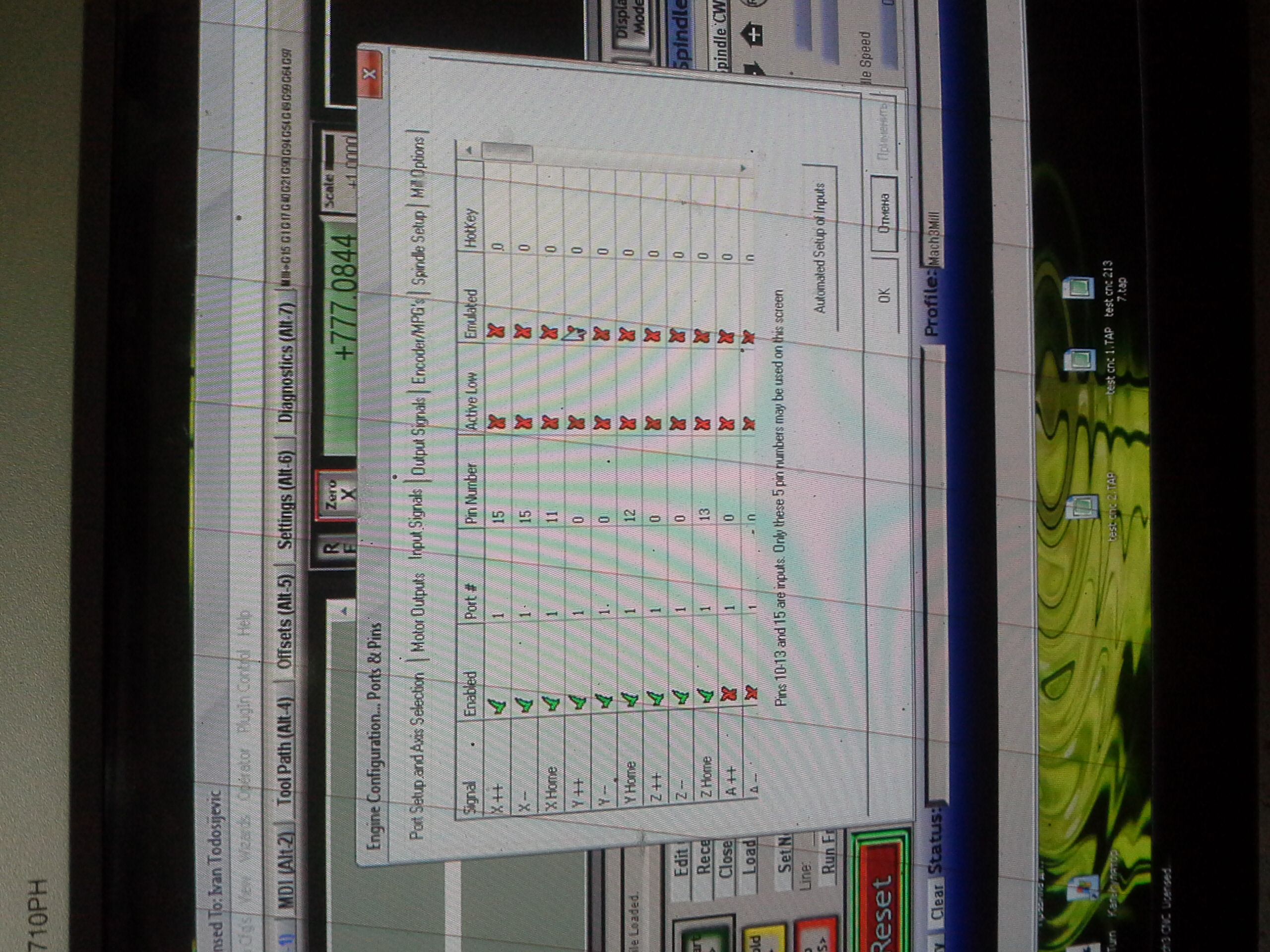Toggle Enabled mark for A++ signal
Screen dimensions: 1270x952
coord(727,694)
